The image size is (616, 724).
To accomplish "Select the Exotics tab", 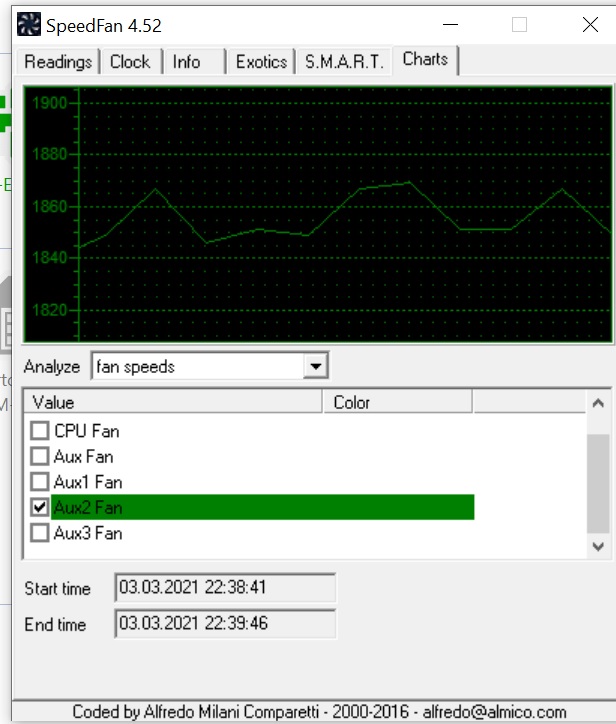I will pyautogui.click(x=261, y=61).
